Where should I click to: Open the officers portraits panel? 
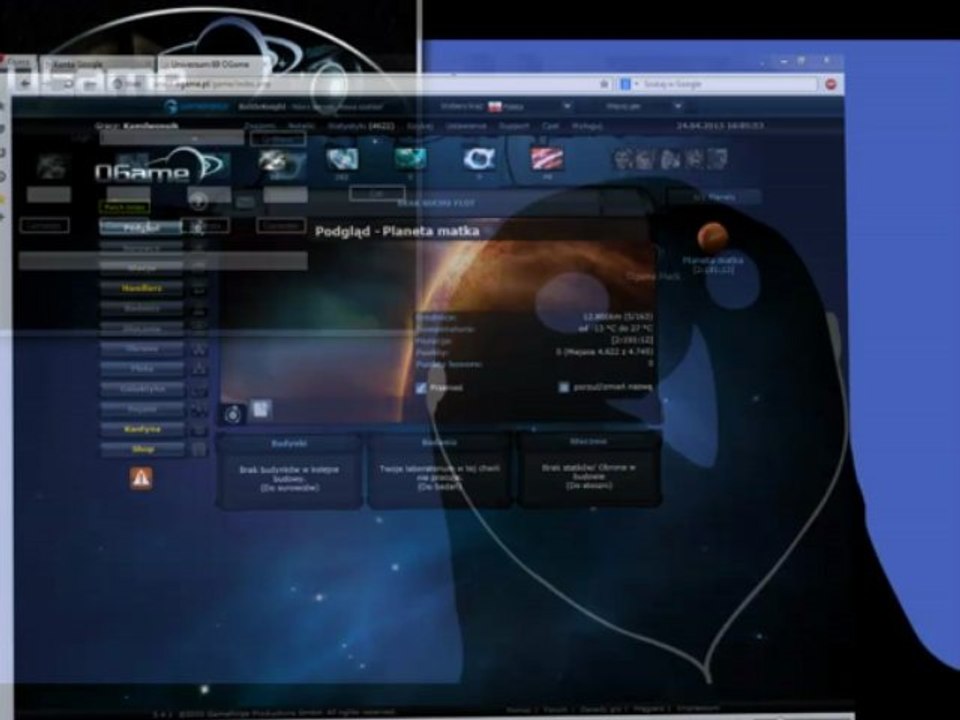pyautogui.click(x=670, y=159)
